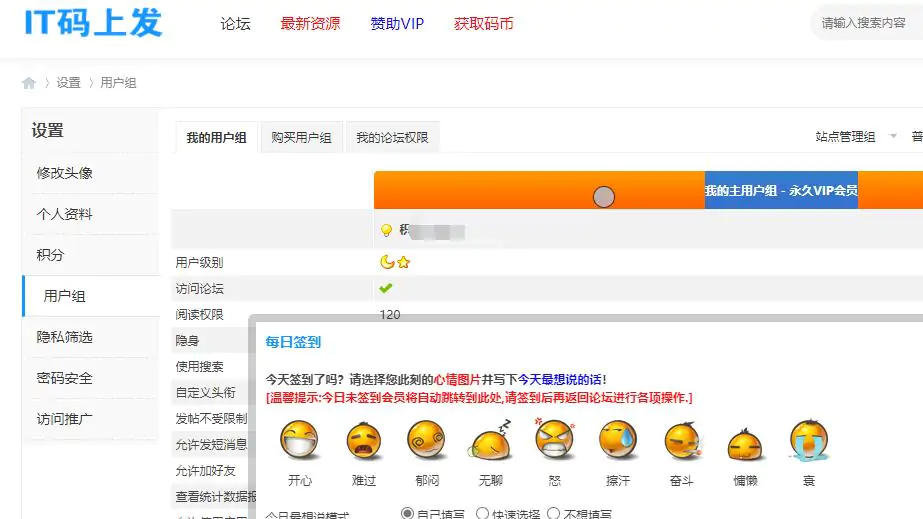Click the star user level icon
The height and width of the screenshot is (519, 923).
[x=403, y=262]
